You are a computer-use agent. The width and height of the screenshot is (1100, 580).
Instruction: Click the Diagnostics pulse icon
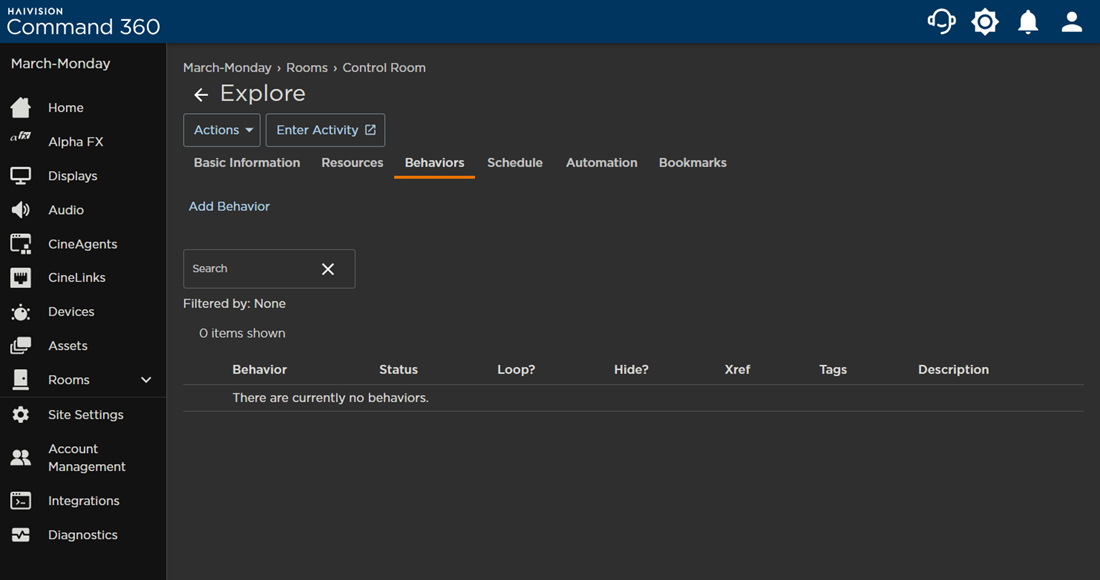click(x=20, y=534)
